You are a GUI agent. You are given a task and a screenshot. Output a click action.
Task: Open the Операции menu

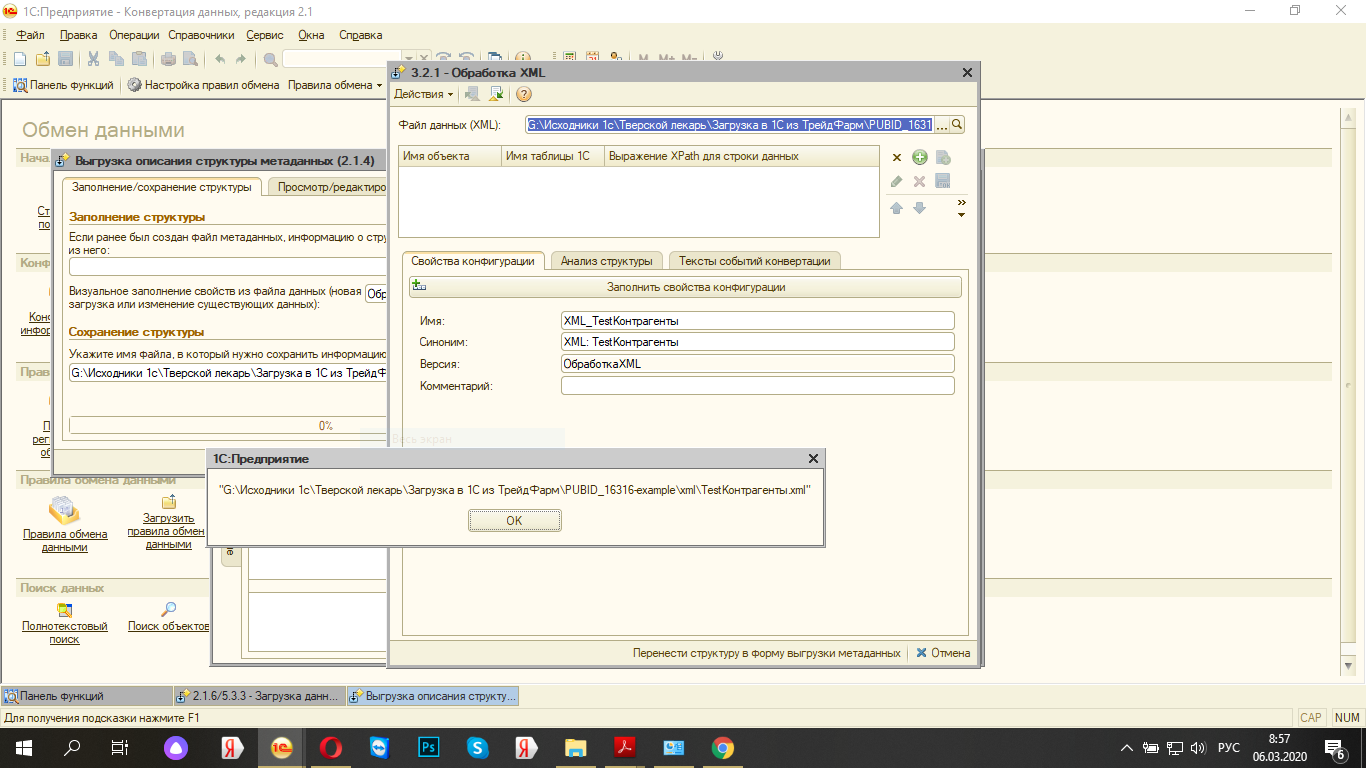pyautogui.click(x=134, y=35)
